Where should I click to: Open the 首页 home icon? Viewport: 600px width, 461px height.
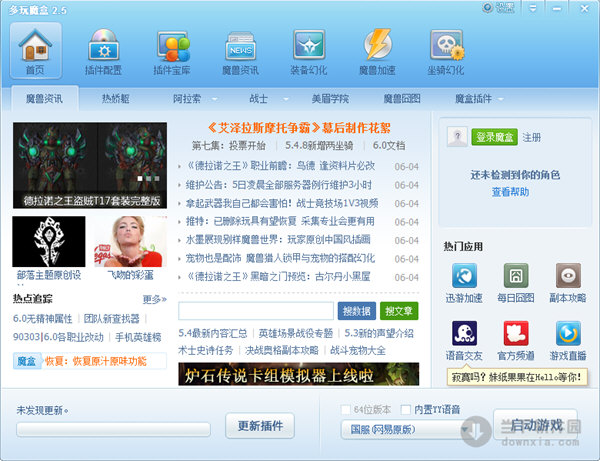[35, 51]
